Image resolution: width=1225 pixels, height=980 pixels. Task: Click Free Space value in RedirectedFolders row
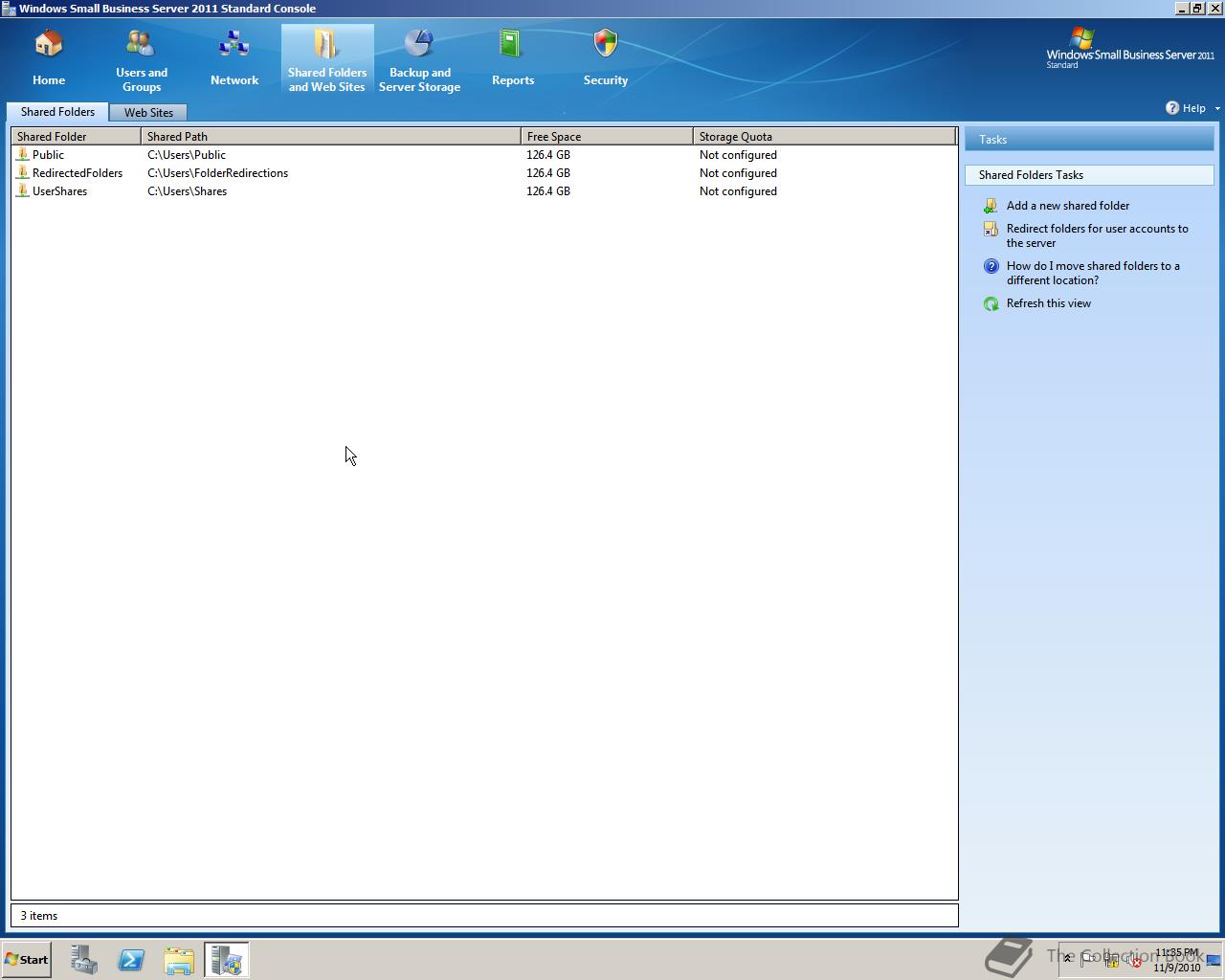click(x=548, y=173)
